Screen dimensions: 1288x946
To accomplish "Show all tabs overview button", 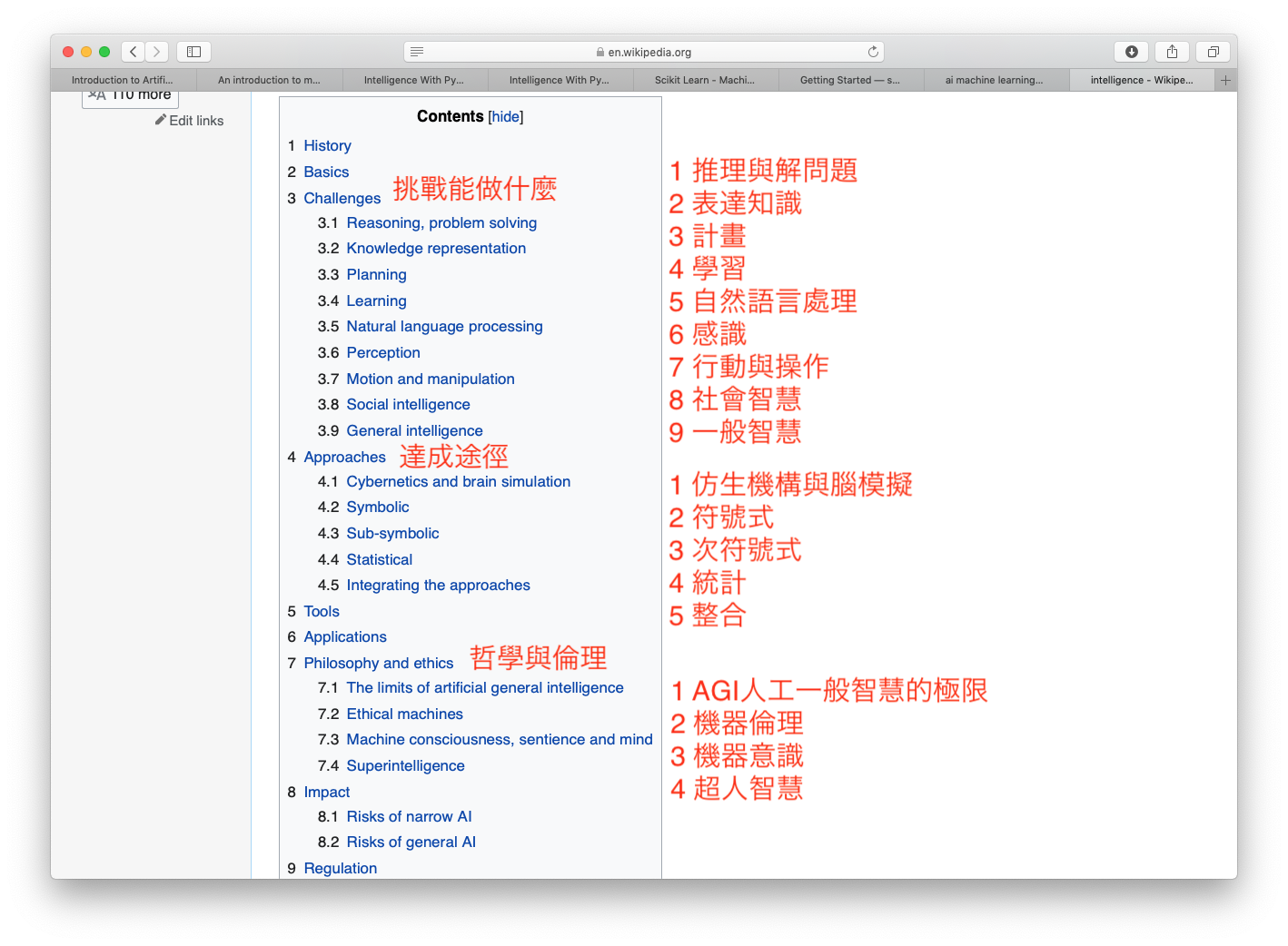I will point(1213,52).
